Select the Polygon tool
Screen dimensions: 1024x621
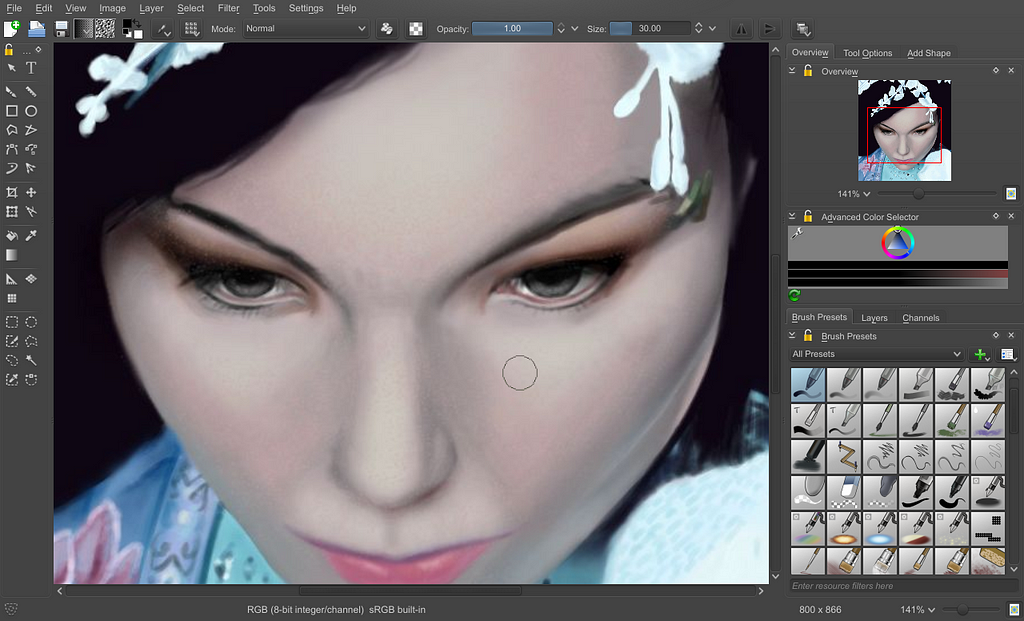[x=12, y=130]
